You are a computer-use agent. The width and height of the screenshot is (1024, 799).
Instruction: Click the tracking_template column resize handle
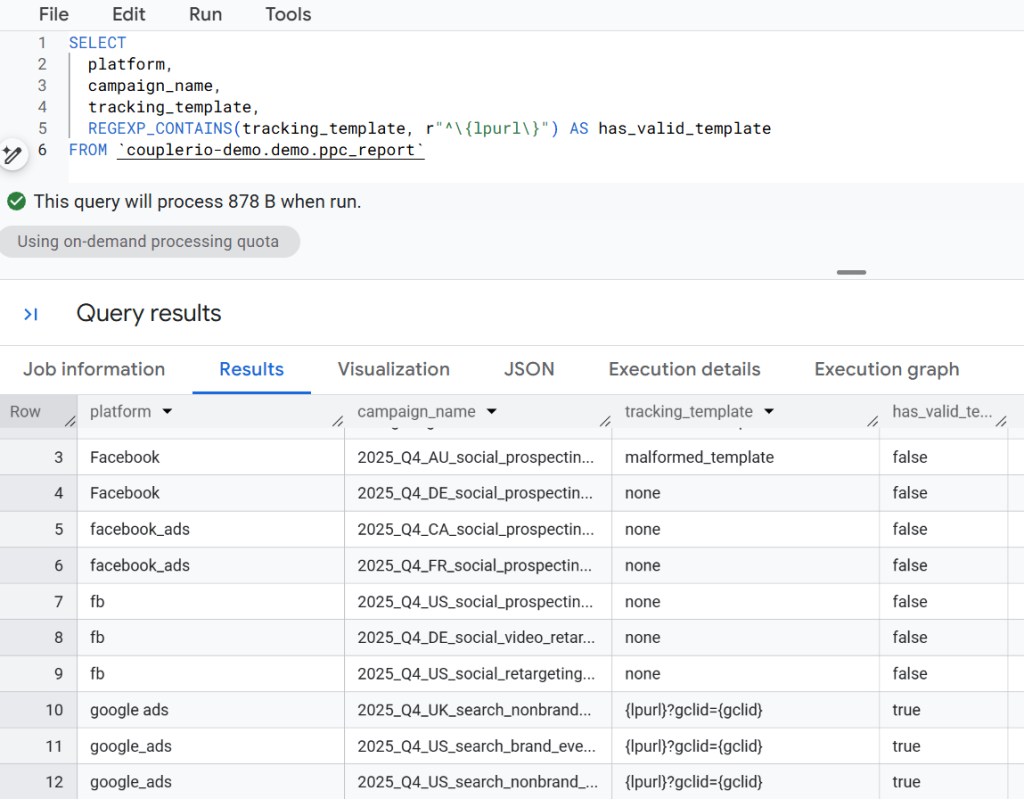[872, 421]
